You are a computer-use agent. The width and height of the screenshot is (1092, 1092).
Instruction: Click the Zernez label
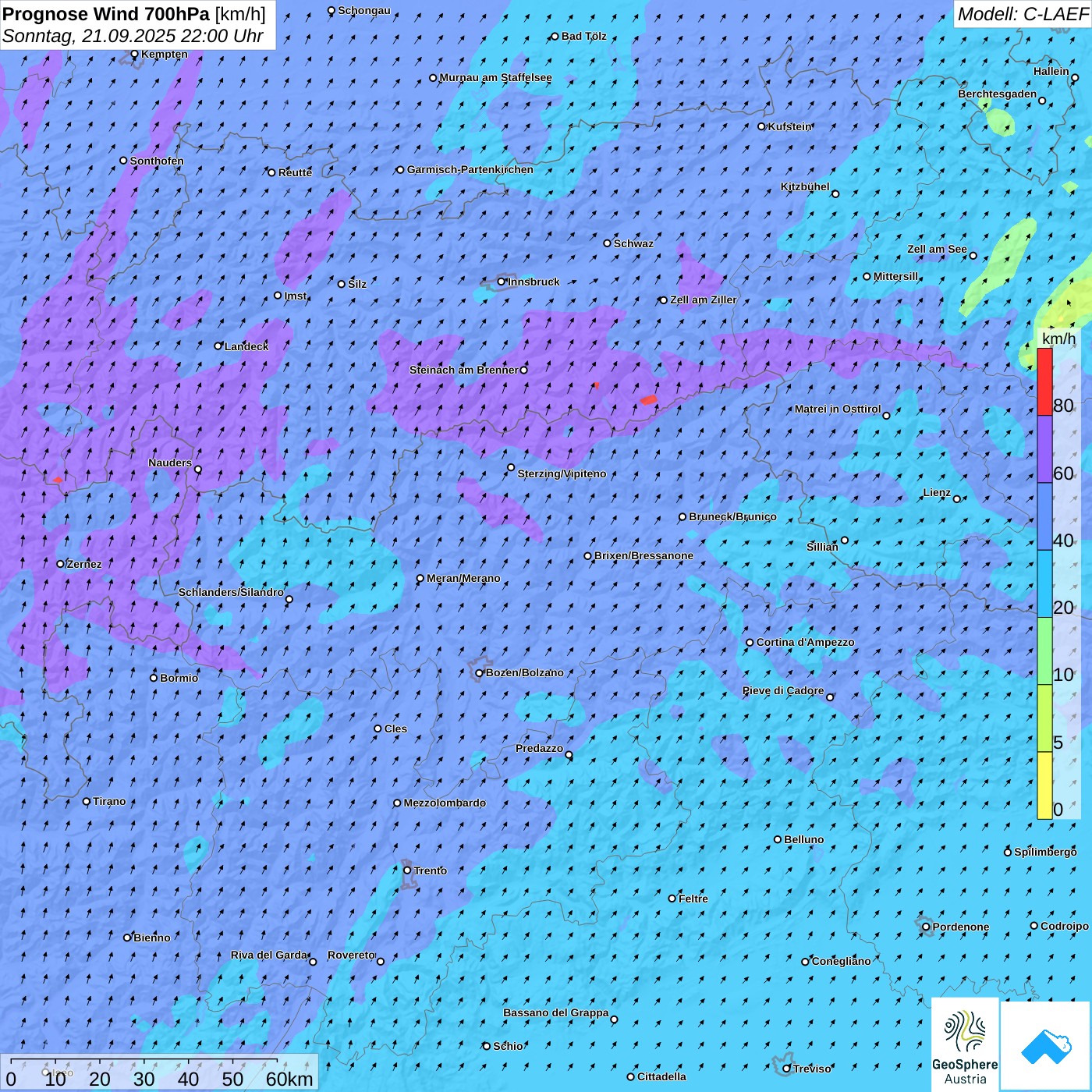click(84, 564)
